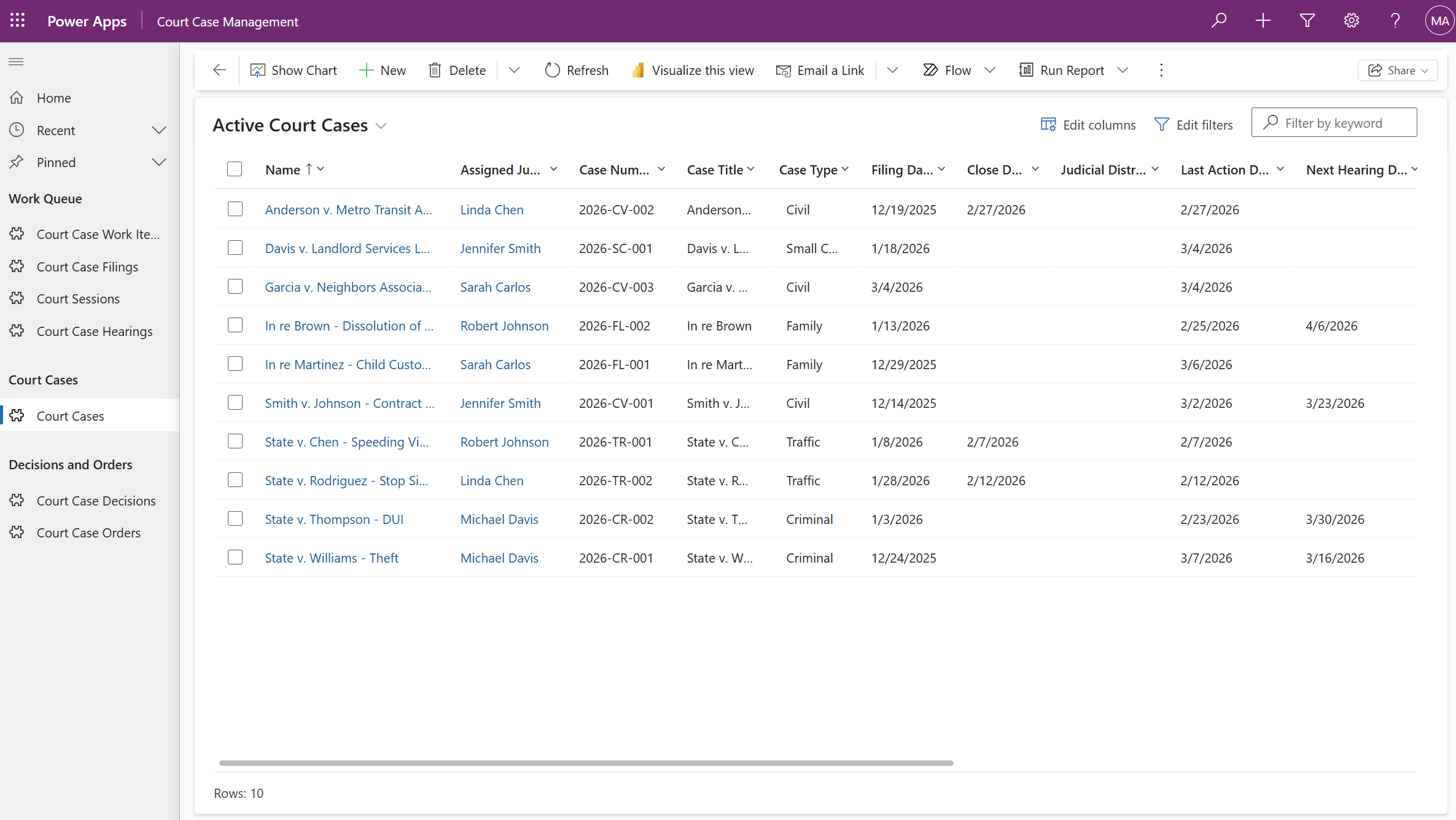1456x820 pixels.
Task: Click the Run Report command
Action: tap(1062, 70)
